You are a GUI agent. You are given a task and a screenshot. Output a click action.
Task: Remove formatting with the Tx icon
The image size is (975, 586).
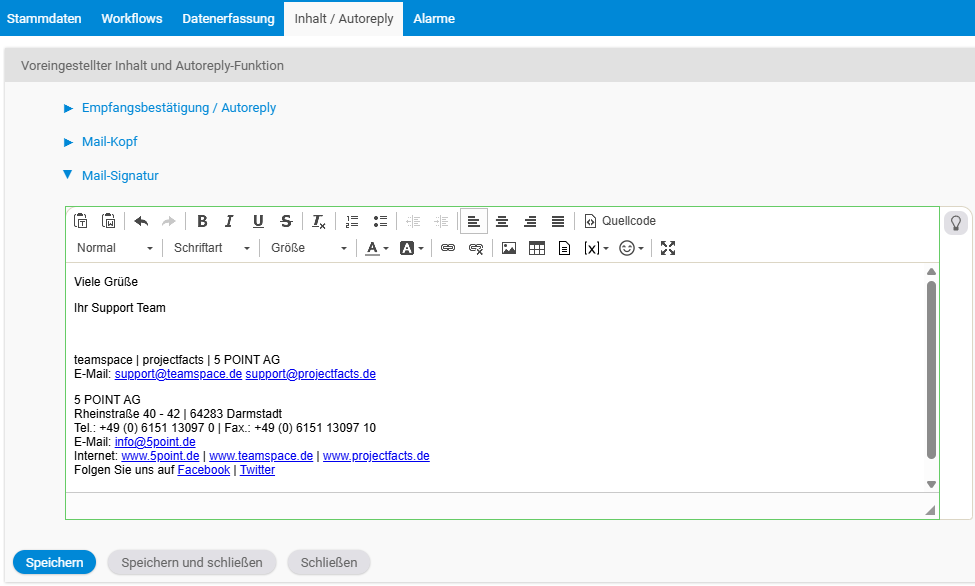click(x=318, y=221)
